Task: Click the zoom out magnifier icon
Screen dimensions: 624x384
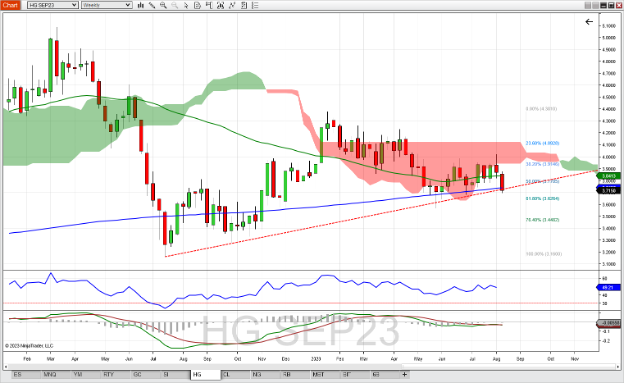Action: (x=174, y=5)
